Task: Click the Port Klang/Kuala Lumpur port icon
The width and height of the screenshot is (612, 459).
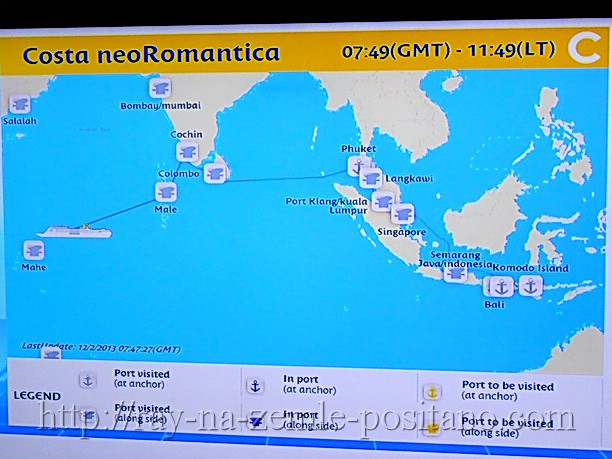Action: 382,201
